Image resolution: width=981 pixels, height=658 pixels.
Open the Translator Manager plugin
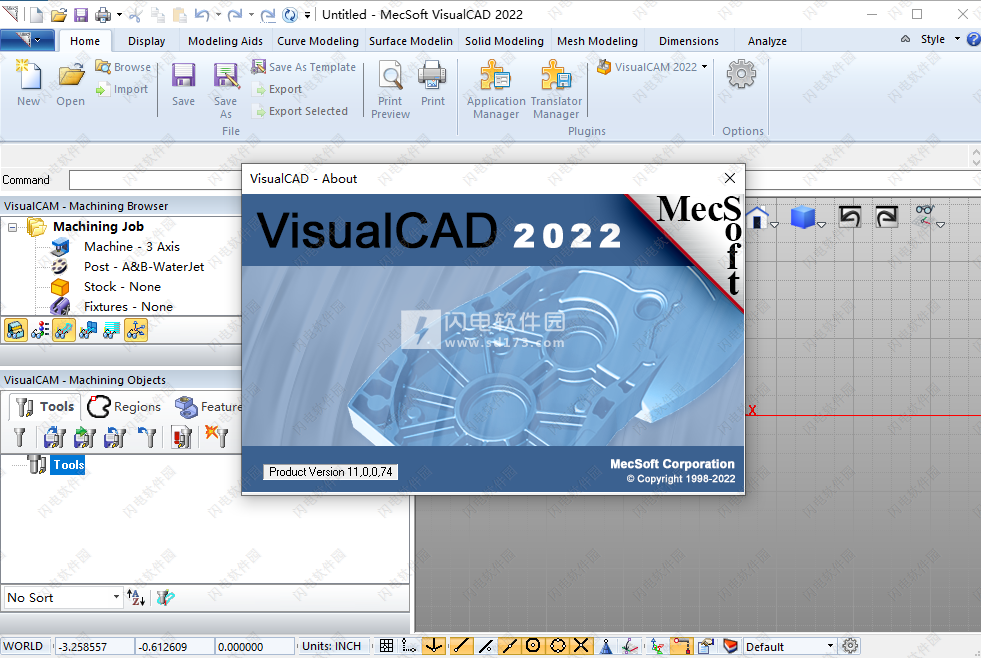556,76
